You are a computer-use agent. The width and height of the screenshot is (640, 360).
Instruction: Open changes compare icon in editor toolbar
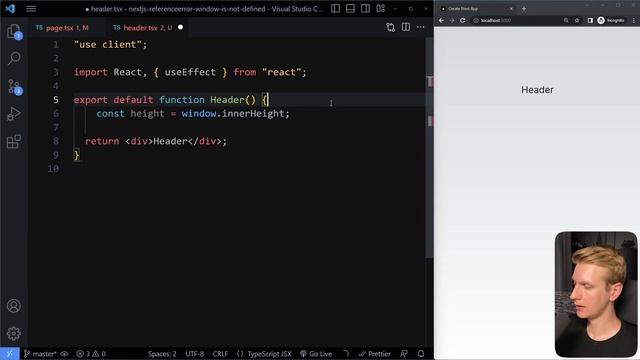tap(390, 27)
